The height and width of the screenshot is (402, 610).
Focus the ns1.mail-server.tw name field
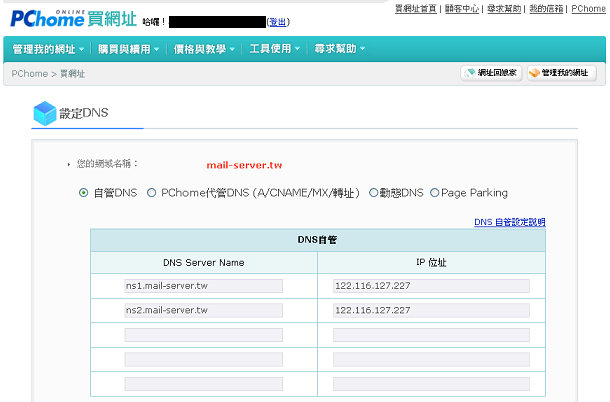coord(203,286)
